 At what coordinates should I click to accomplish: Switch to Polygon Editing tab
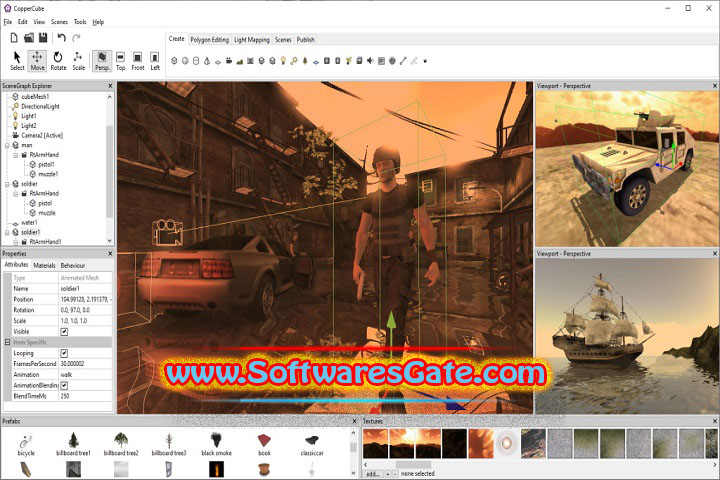point(209,40)
